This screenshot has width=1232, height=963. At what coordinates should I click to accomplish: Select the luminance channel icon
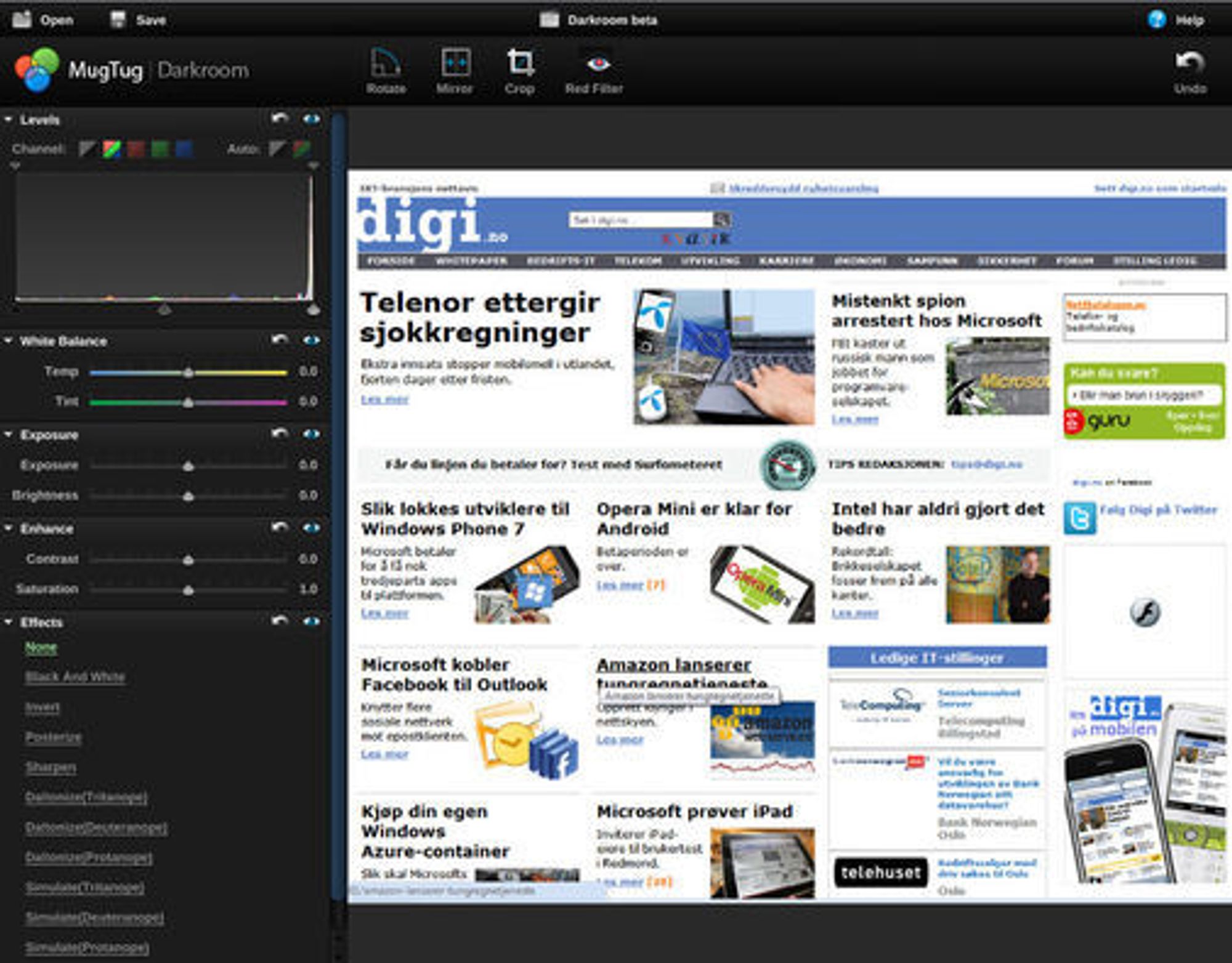87,148
